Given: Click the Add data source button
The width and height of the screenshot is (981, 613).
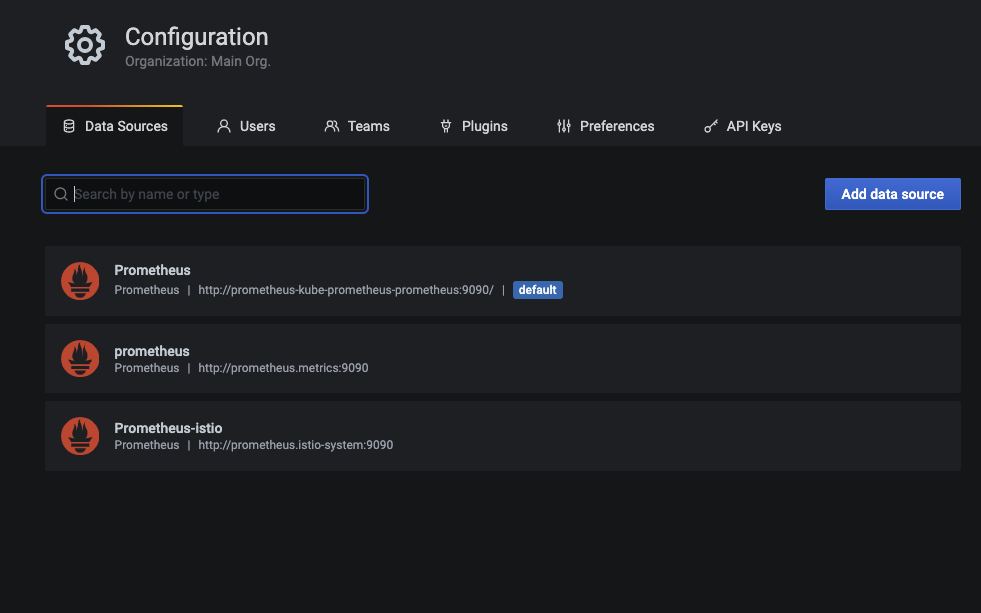Looking at the screenshot, I should point(893,194).
